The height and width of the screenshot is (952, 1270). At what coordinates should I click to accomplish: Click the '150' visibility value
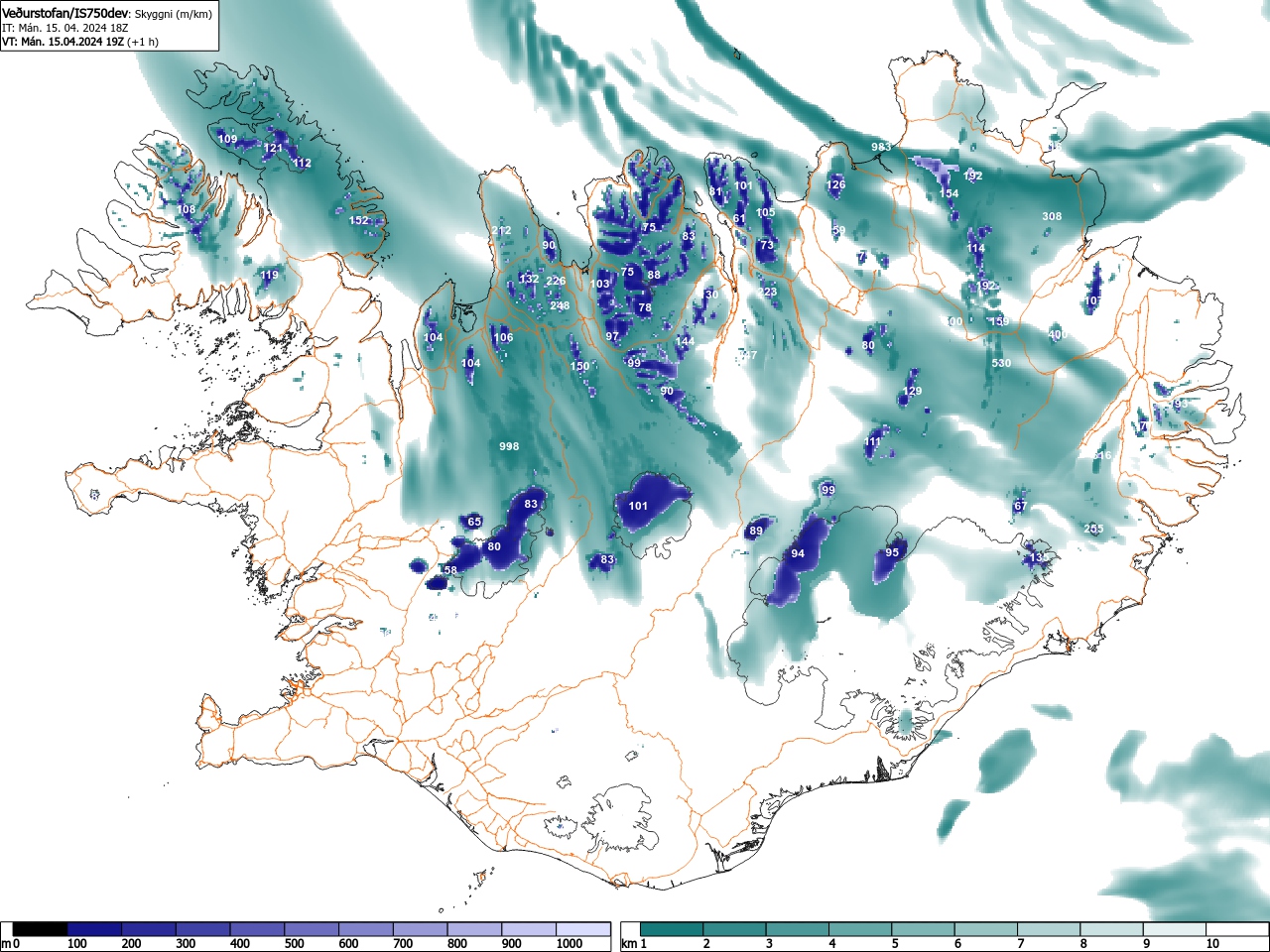click(x=579, y=366)
